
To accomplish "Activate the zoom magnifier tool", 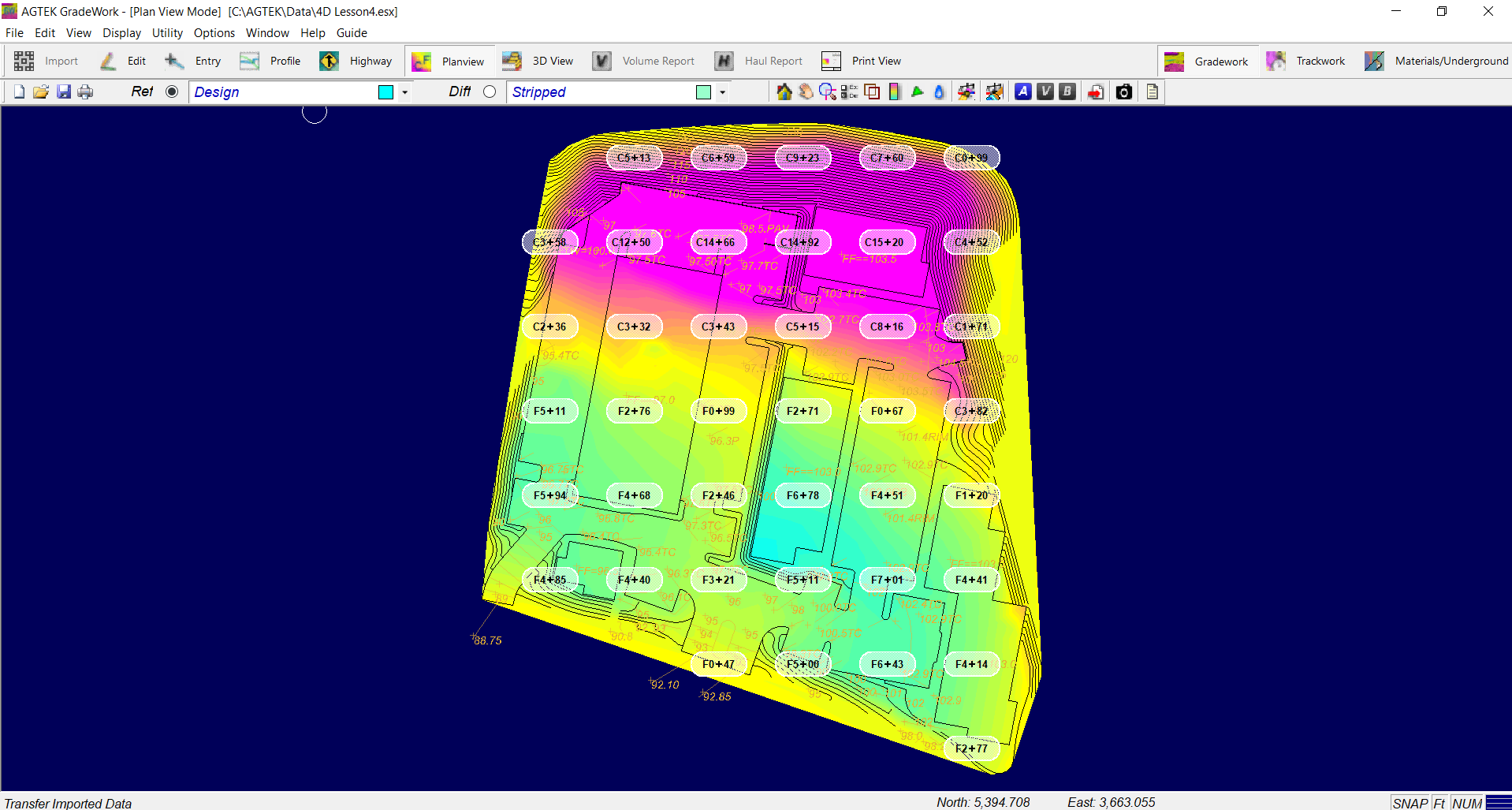I will point(827,92).
